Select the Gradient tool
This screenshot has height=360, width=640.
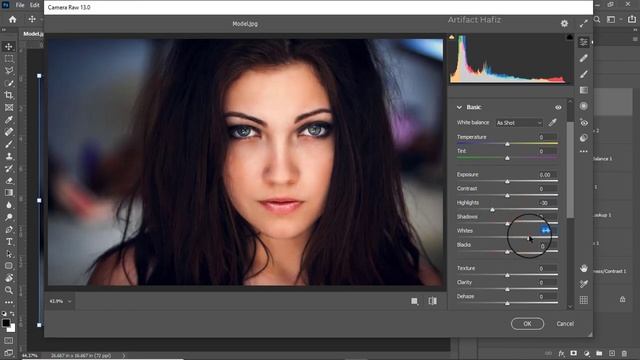coord(9,193)
